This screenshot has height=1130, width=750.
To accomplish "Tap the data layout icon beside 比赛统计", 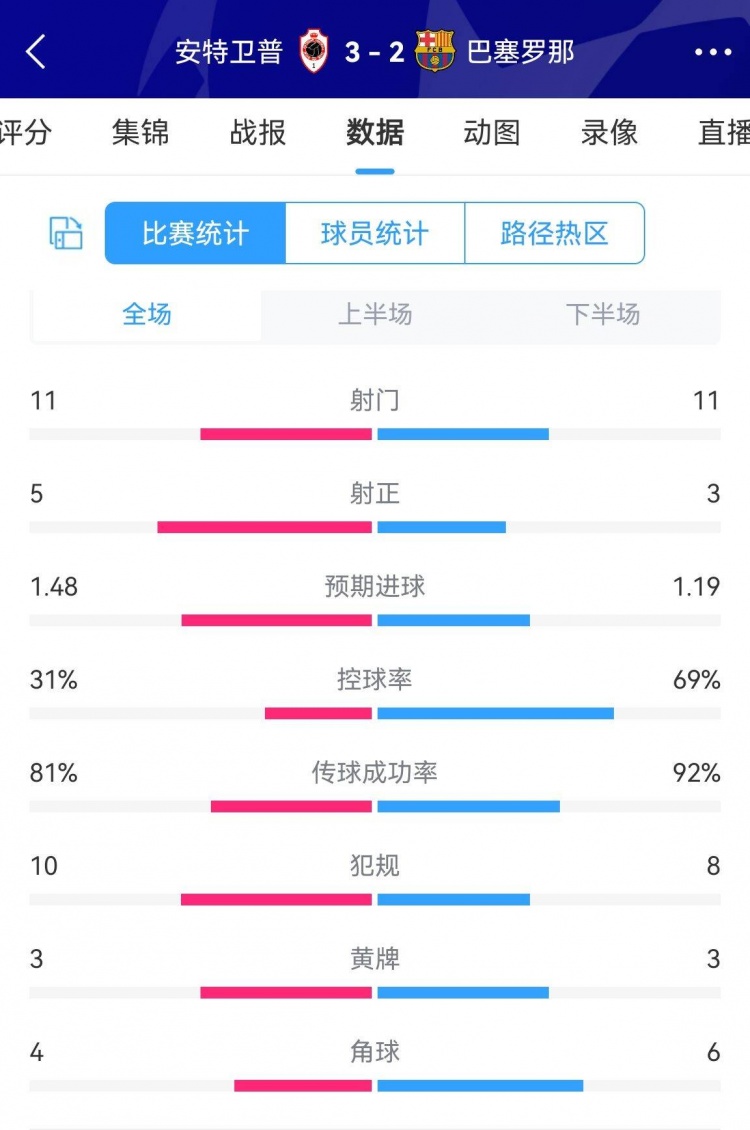I will click(x=66, y=233).
